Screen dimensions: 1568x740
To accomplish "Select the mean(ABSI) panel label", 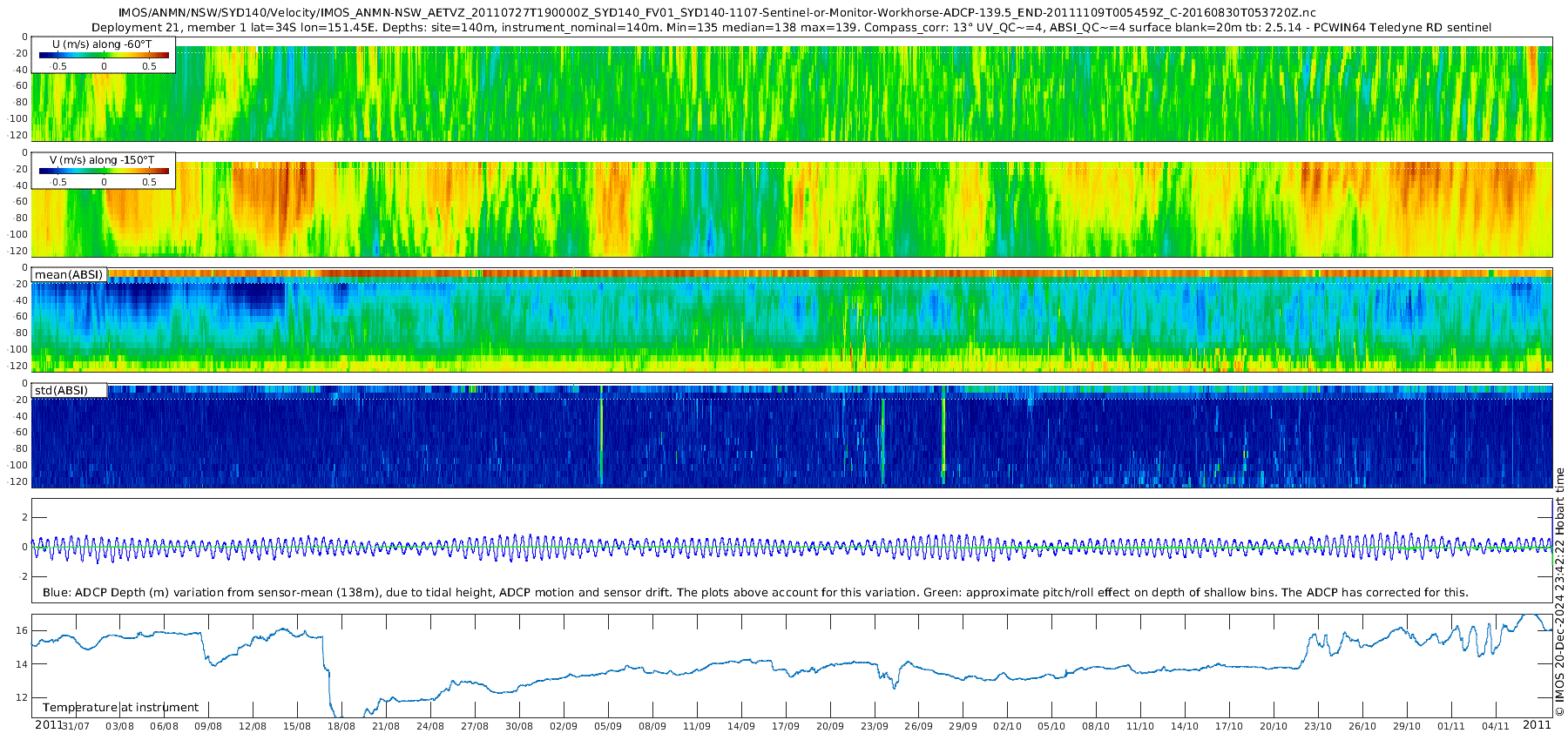I will [x=70, y=275].
